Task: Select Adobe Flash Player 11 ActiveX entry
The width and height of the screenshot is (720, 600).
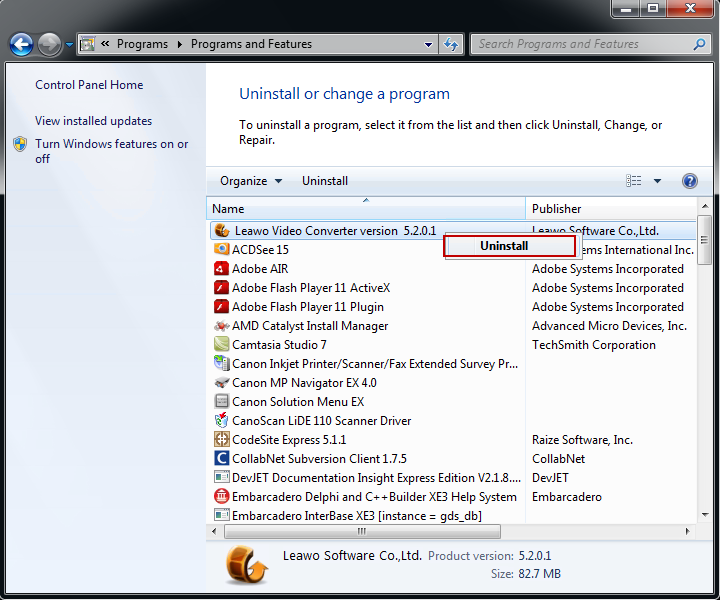Action: coord(311,288)
